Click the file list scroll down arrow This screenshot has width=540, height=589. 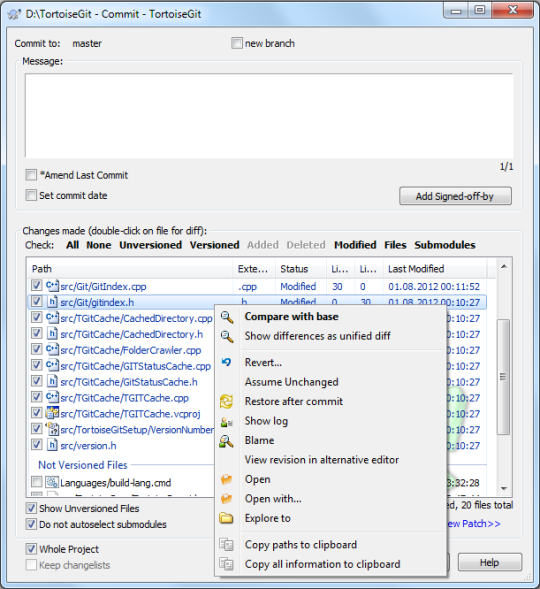[504, 488]
